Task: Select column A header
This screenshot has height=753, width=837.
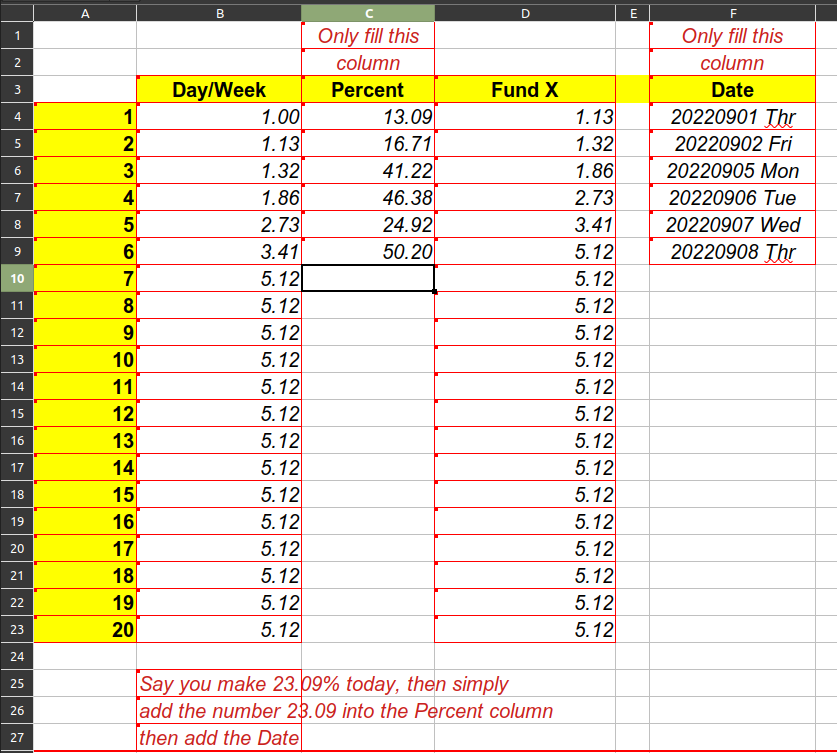Action: tap(85, 13)
